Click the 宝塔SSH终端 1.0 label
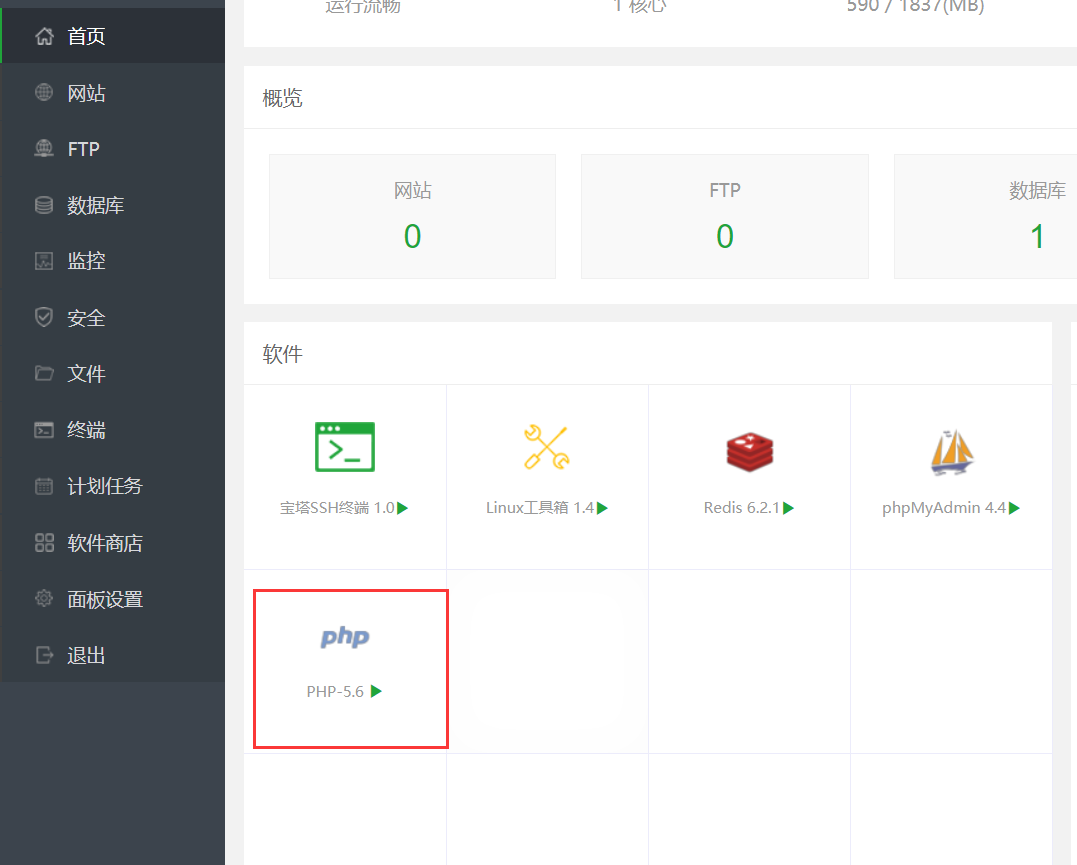Image resolution: width=1077 pixels, height=865 pixels. pos(337,508)
